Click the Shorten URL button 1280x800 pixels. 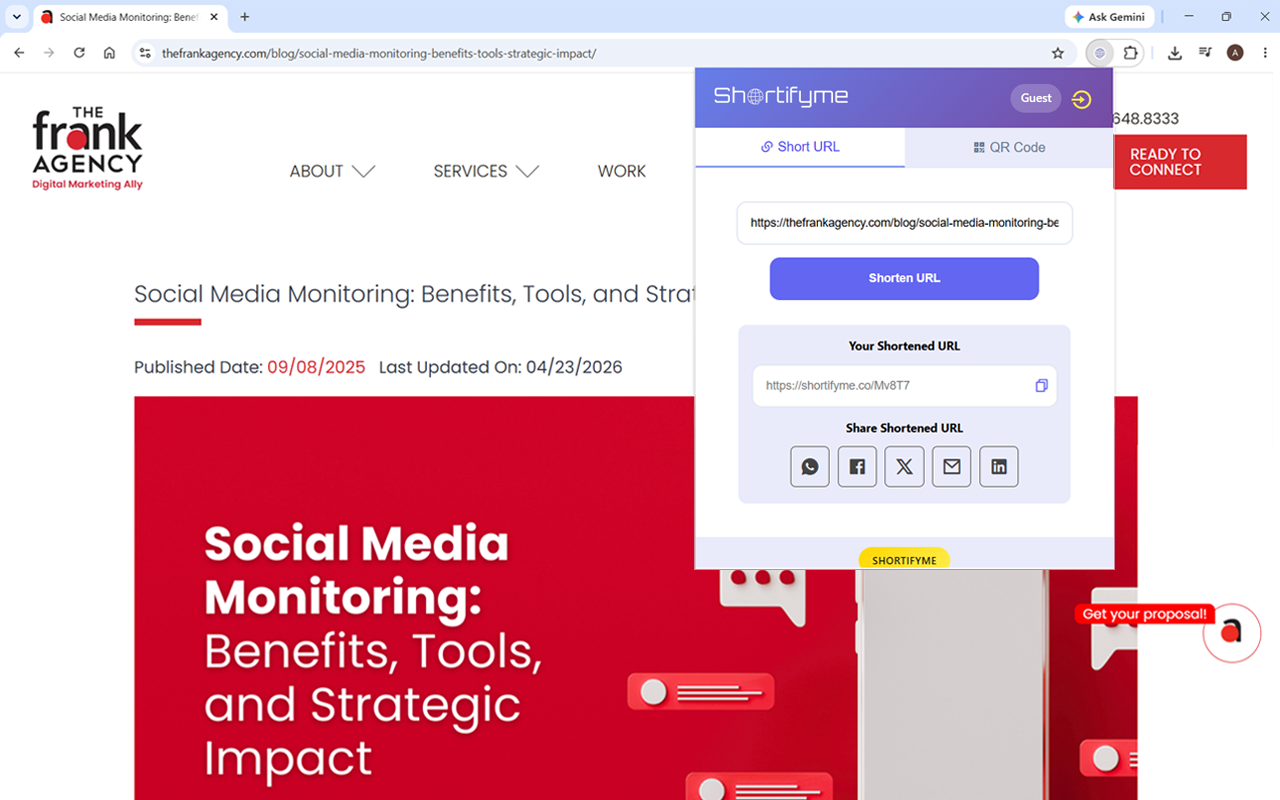[x=904, y=278]
